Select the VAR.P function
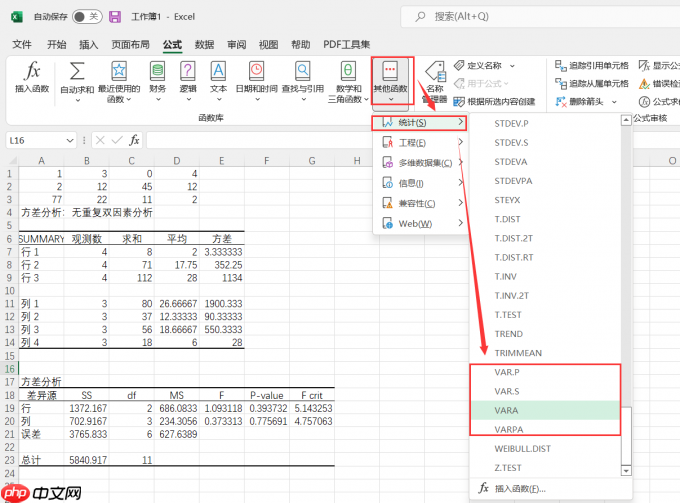This screenshot has height=503, width=680. click(x=545, y=372)
